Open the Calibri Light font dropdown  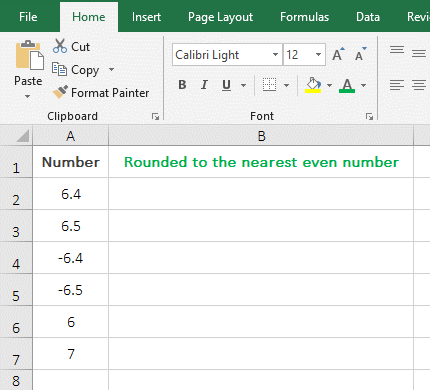275,54
